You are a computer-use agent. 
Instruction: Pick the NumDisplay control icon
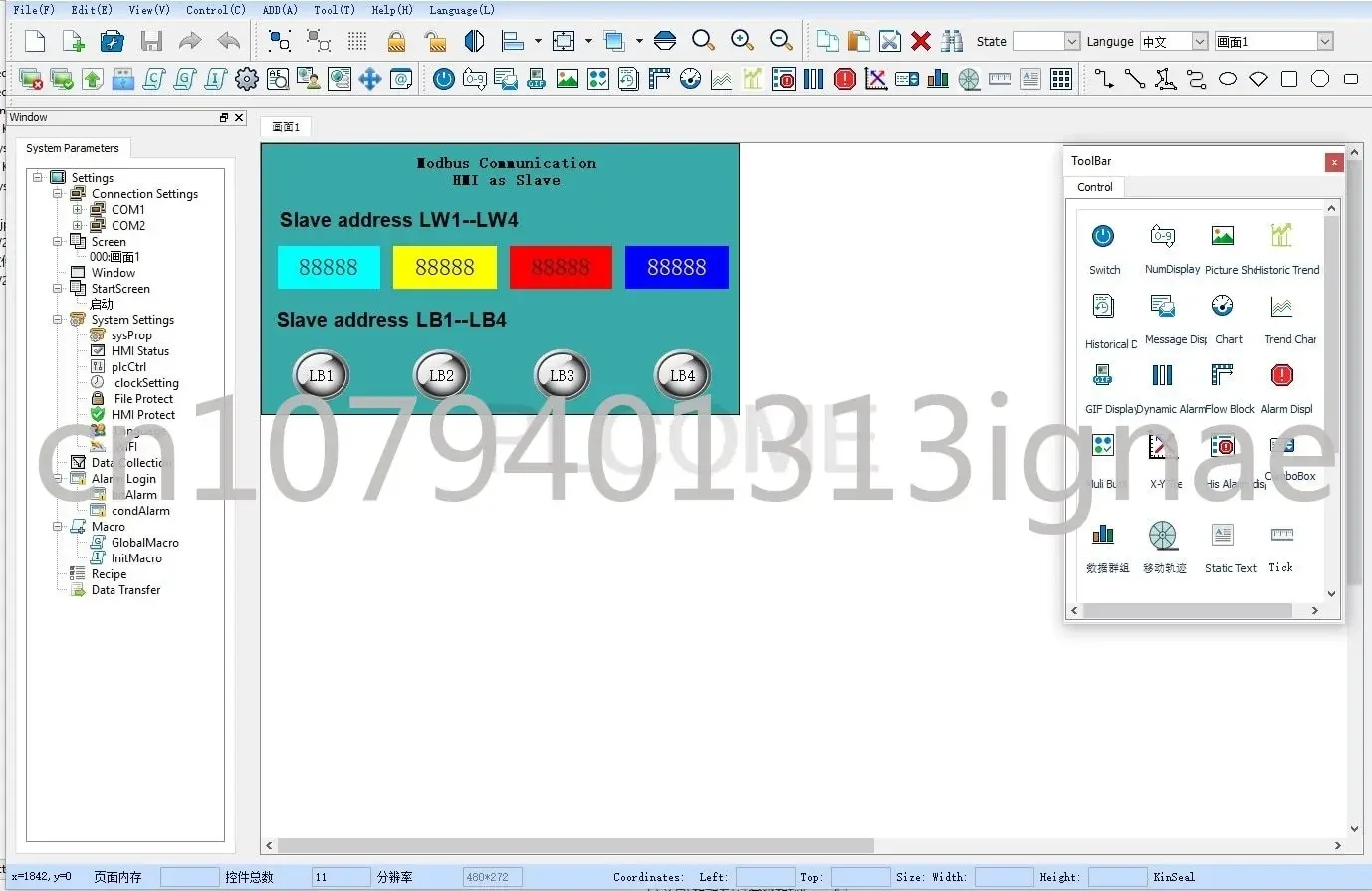(1162, 237)
